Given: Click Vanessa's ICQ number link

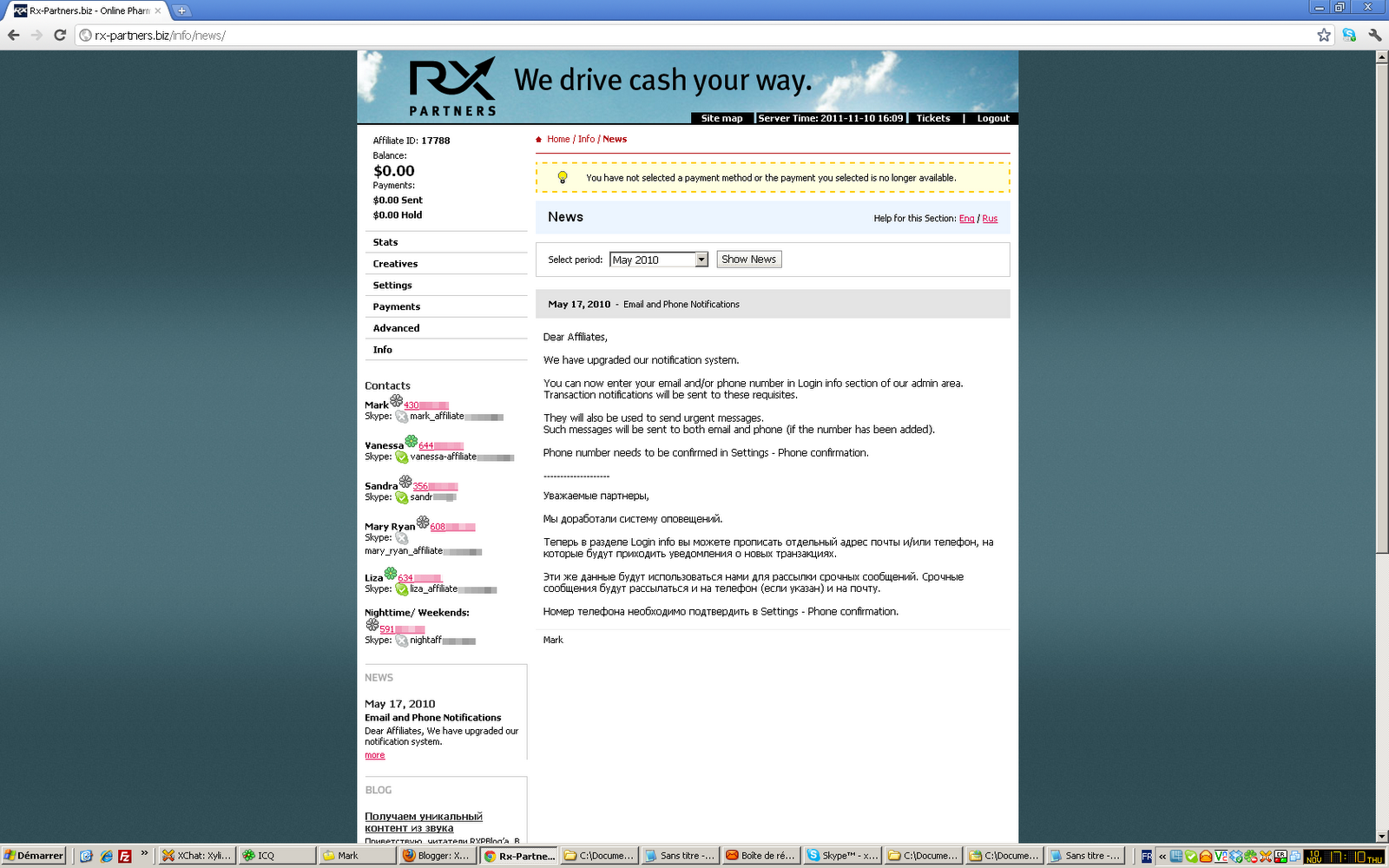Looking at the screenshot, I should coord(441,445).
